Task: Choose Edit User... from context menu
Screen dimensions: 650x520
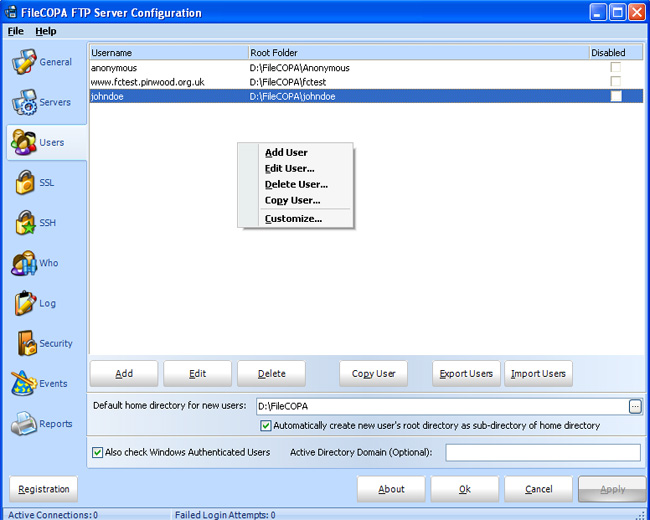Action: click(x=290, y=168)
